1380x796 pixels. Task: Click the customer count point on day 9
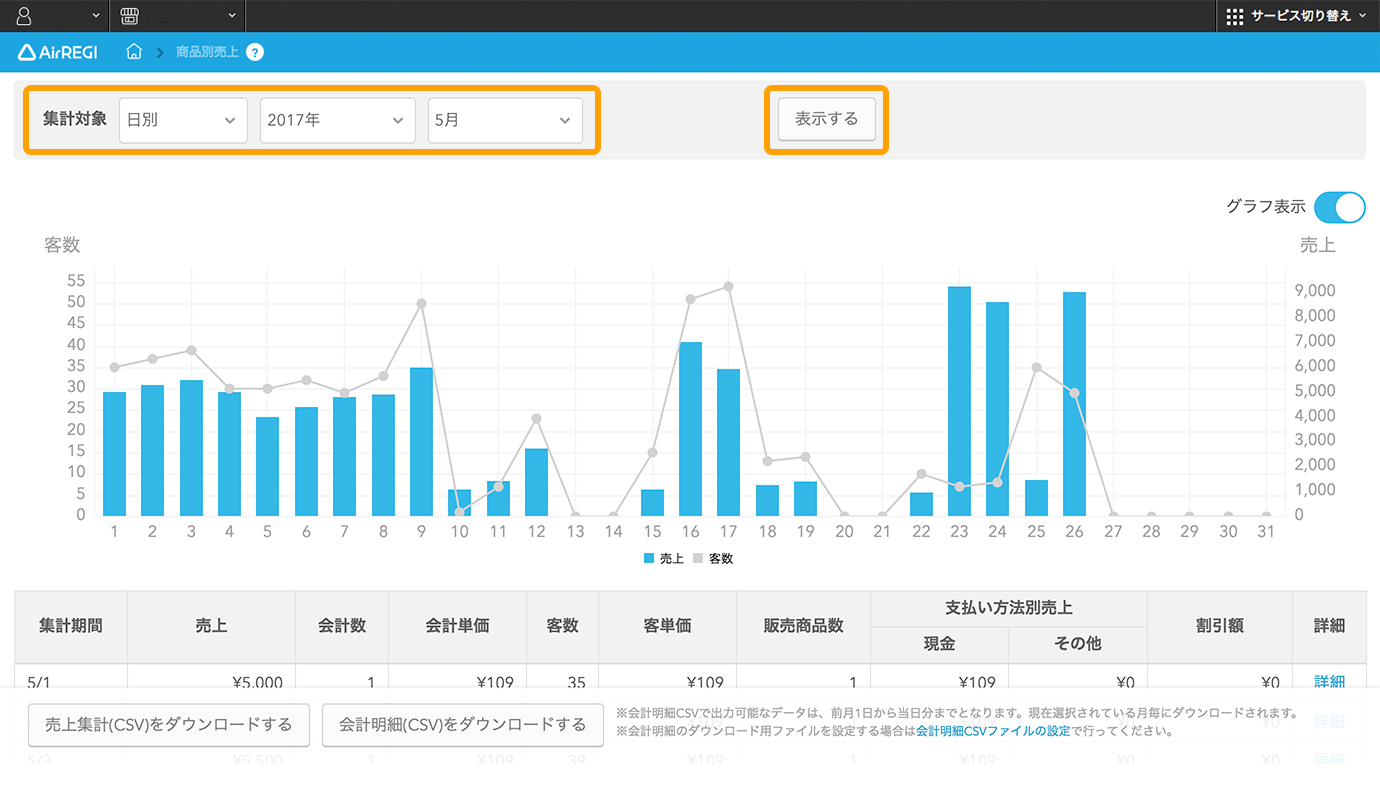pyautogui.click(x=421, y=303)
